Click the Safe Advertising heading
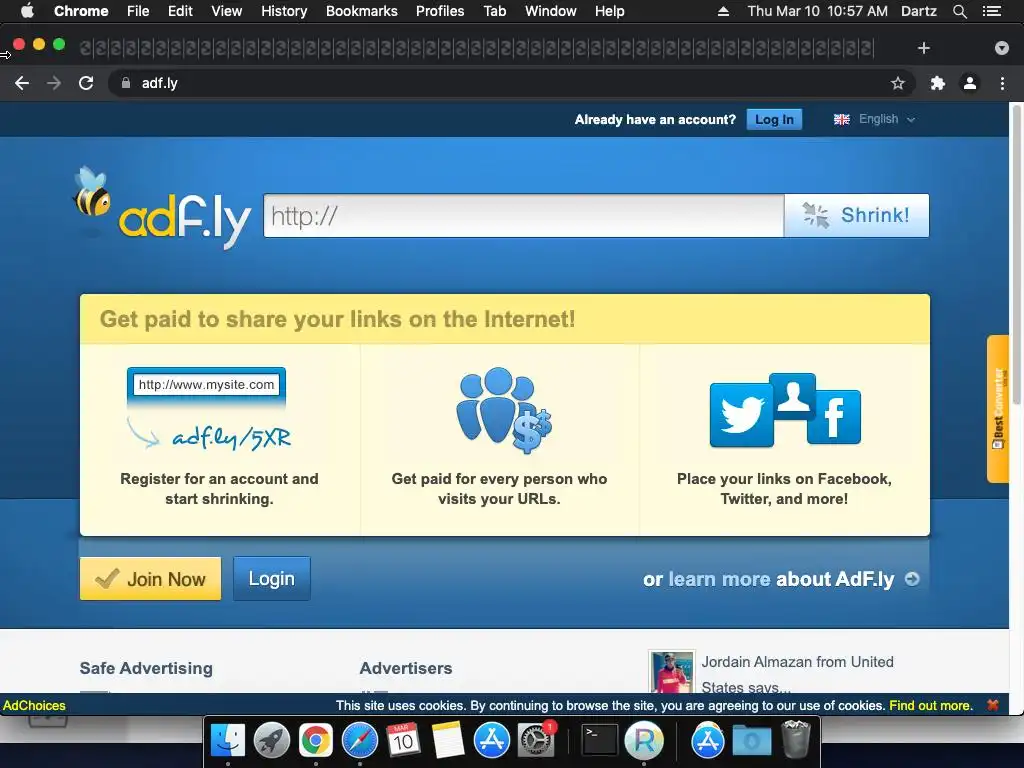 [146, 668]
